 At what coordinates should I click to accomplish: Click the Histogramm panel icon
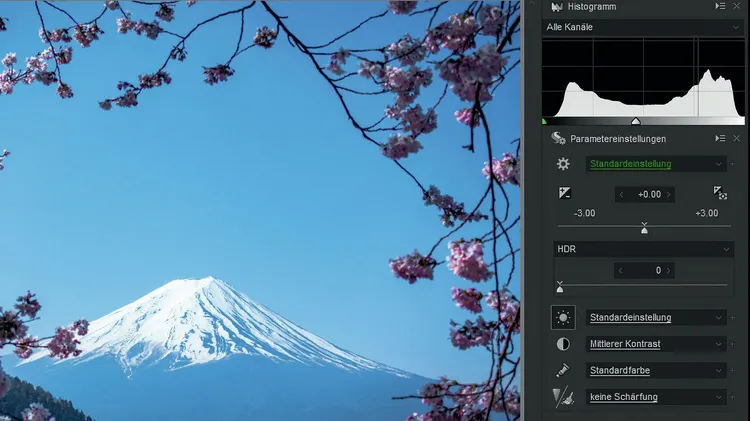[556, 7]
